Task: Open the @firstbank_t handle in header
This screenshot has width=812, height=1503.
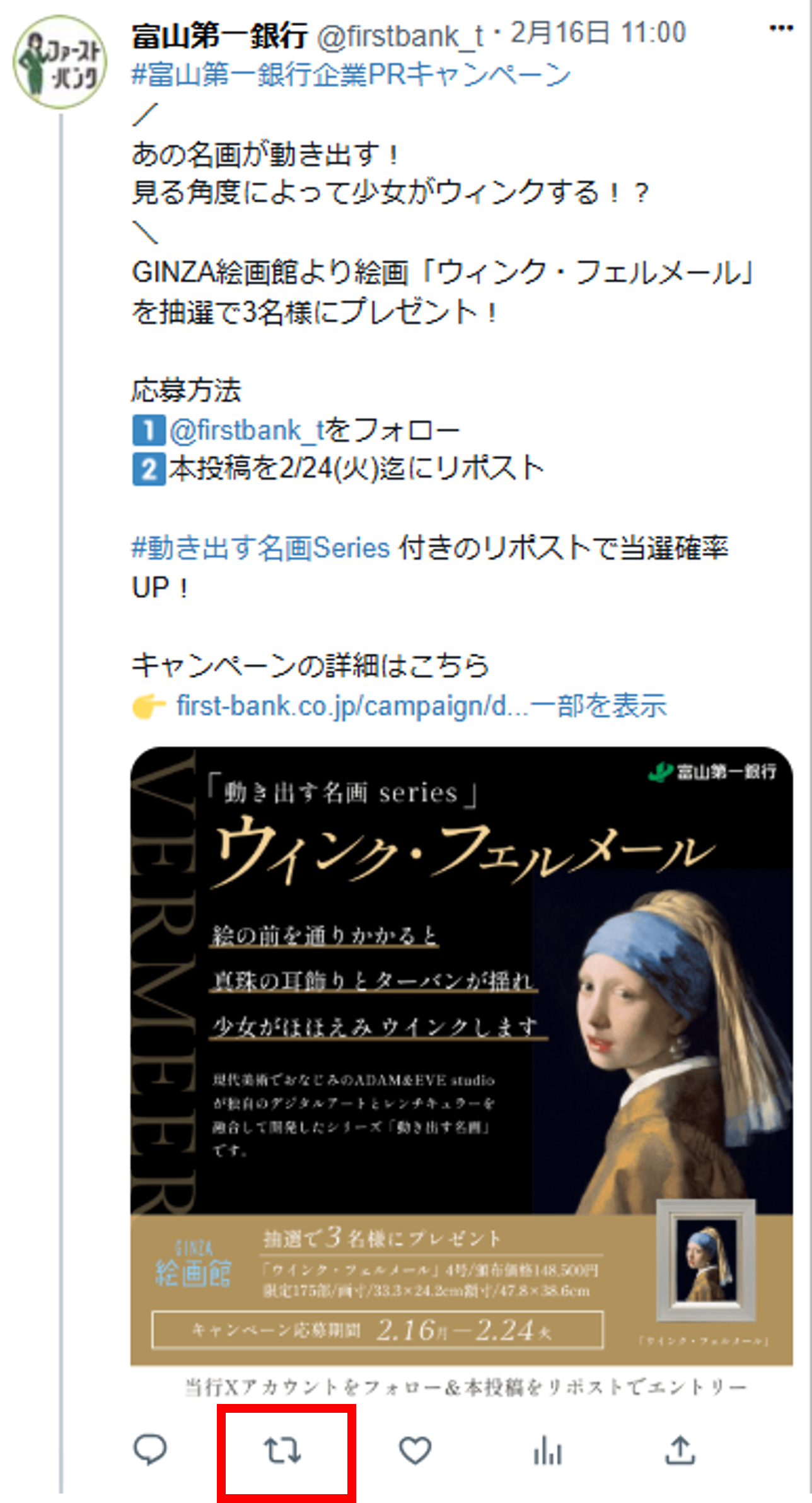Action: tap(400, 37)
